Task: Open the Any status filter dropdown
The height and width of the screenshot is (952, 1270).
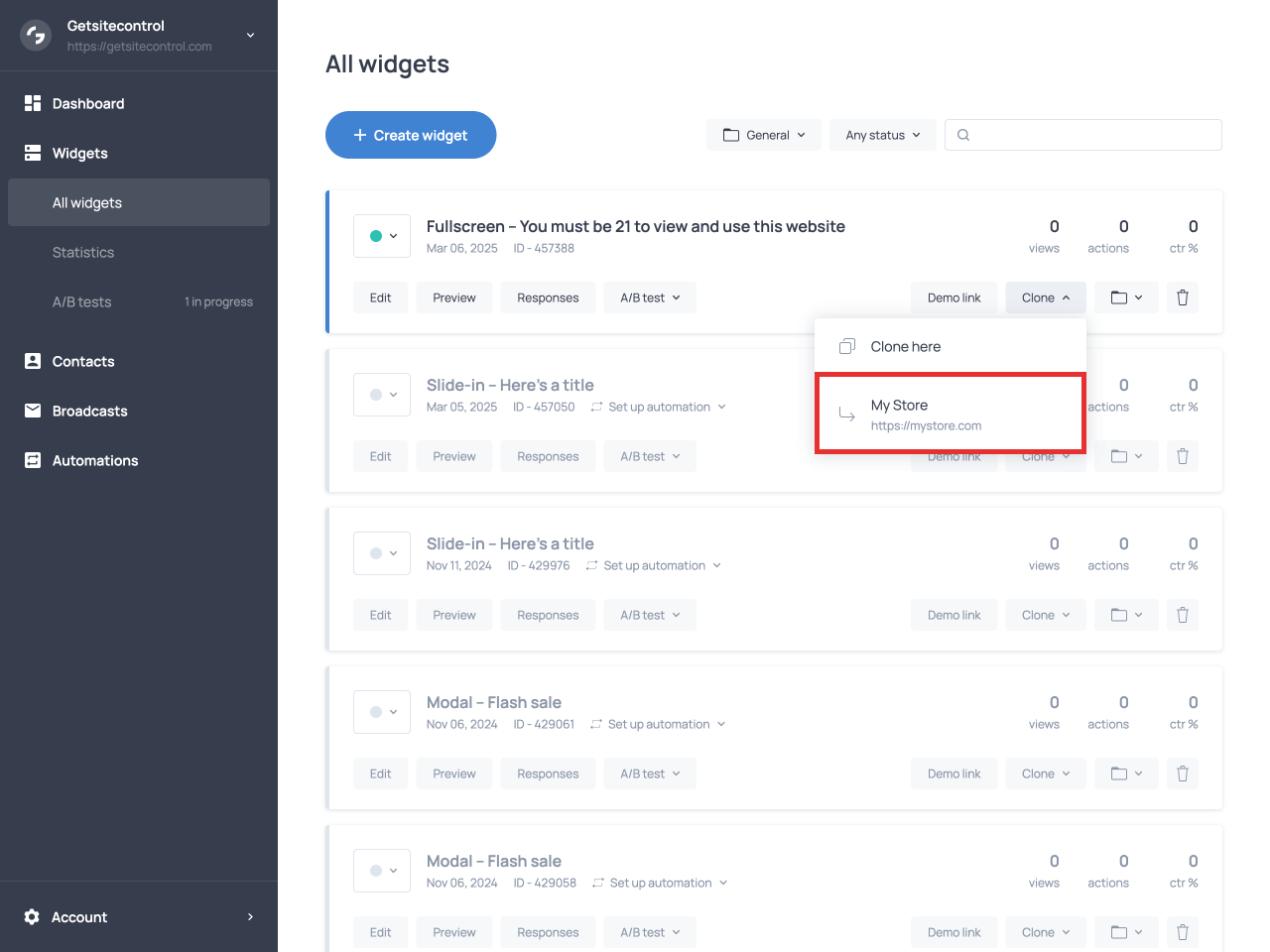Action: [882, 135]
